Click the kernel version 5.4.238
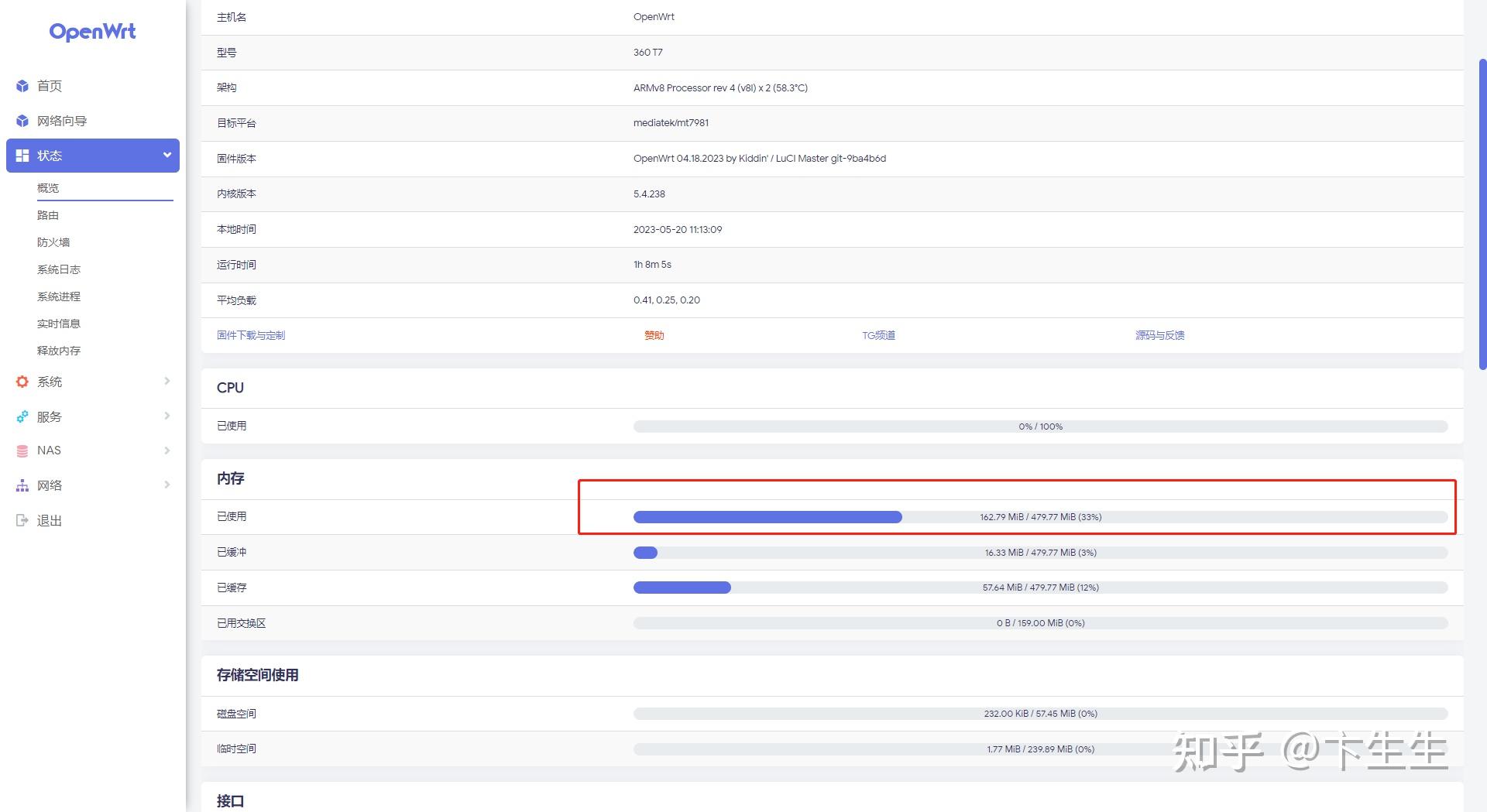 [x=649, y=194]
